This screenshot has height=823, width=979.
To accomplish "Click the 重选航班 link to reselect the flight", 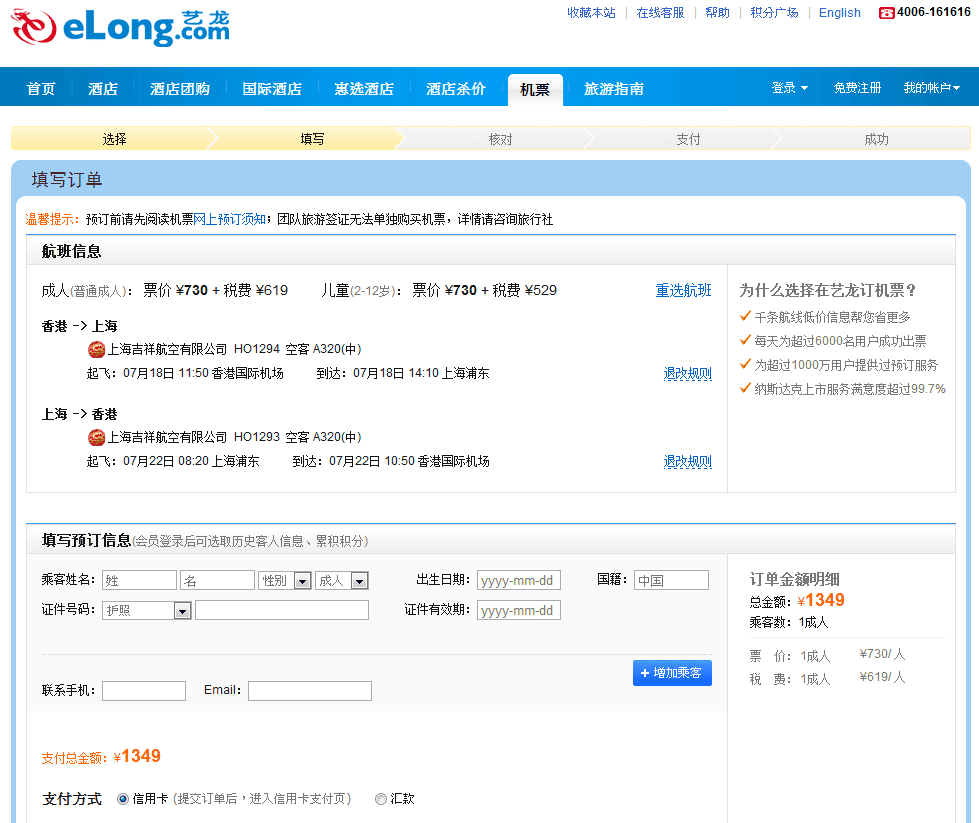I will 683,291.
